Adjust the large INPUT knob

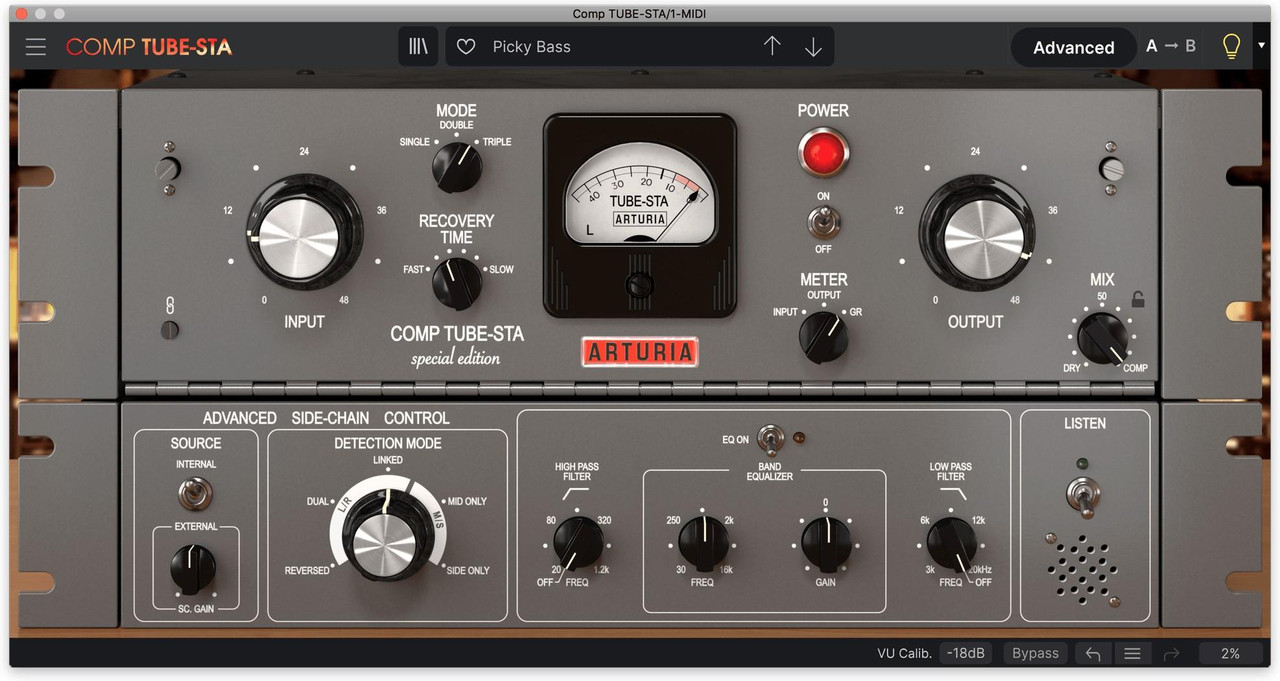(x=305, y=232)
